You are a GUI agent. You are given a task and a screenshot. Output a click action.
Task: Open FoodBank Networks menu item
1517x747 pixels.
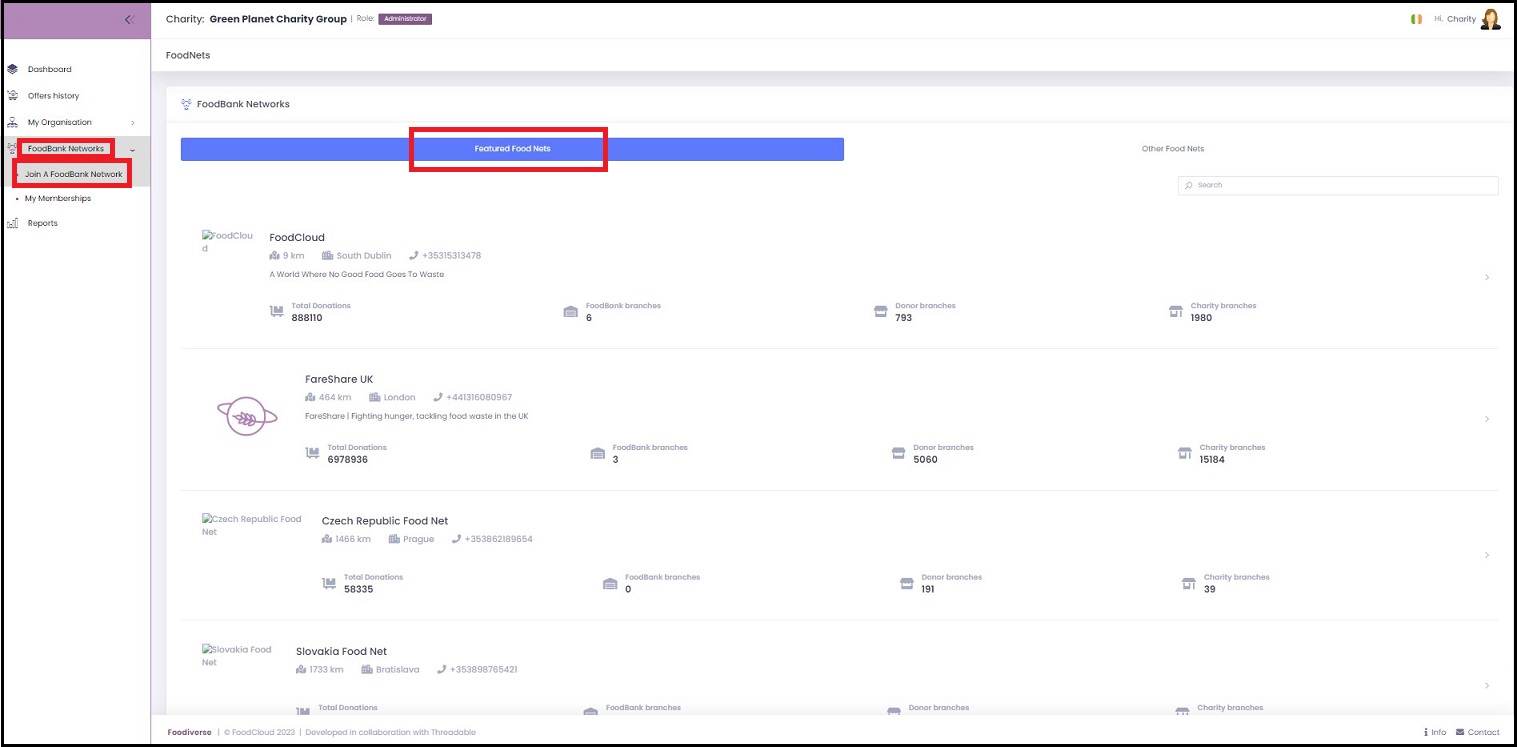[66, 149]
